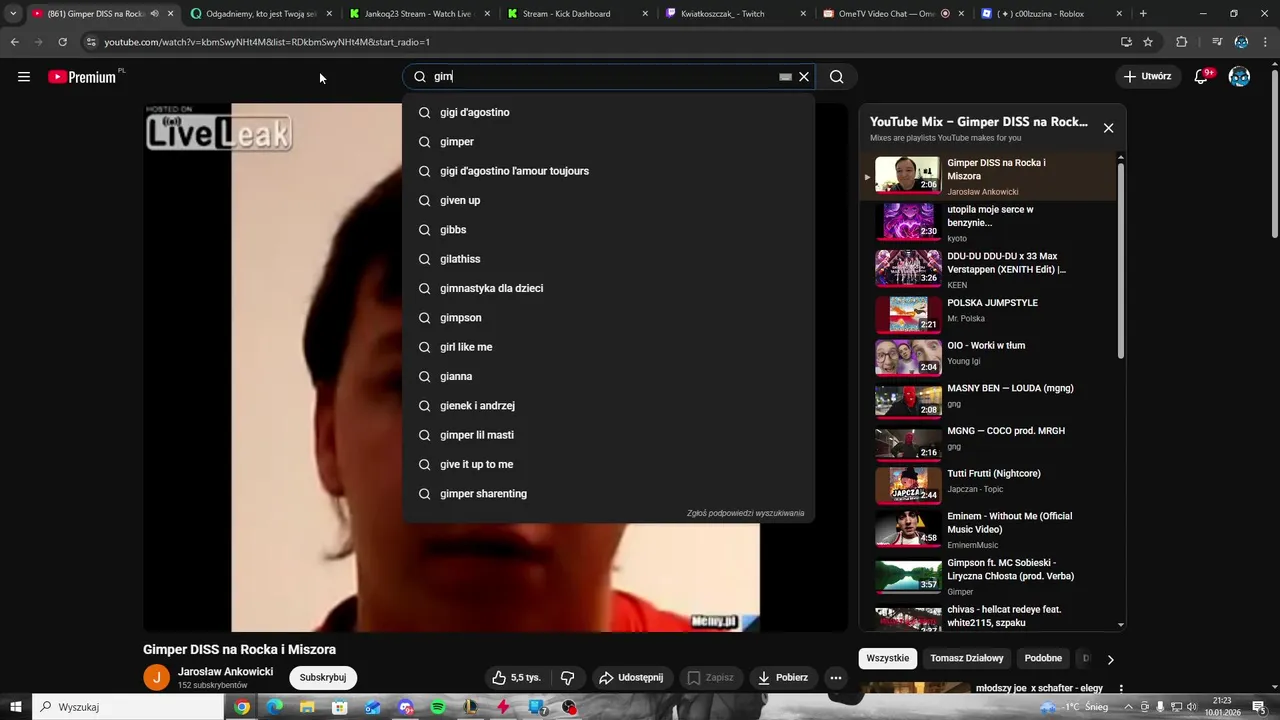Screen dimensions: 1280x720
Task: Submit search with magnifier button
Action: [837, 77]
